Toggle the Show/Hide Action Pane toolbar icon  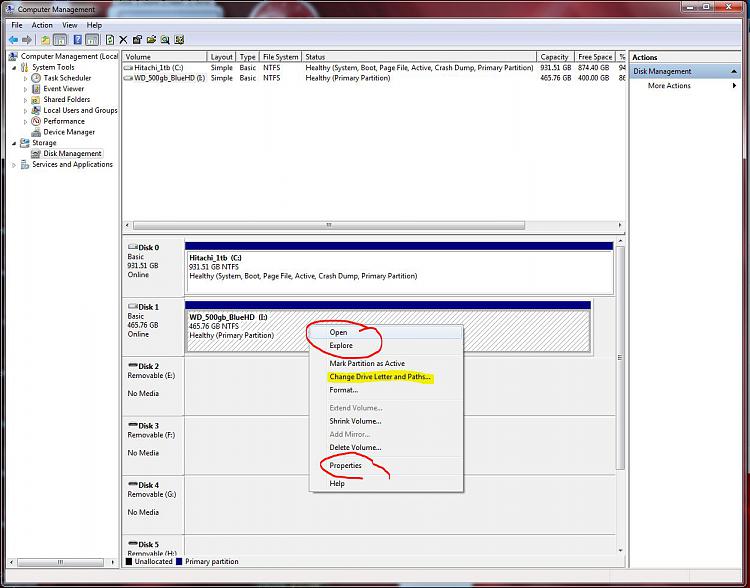click(92, 40)
